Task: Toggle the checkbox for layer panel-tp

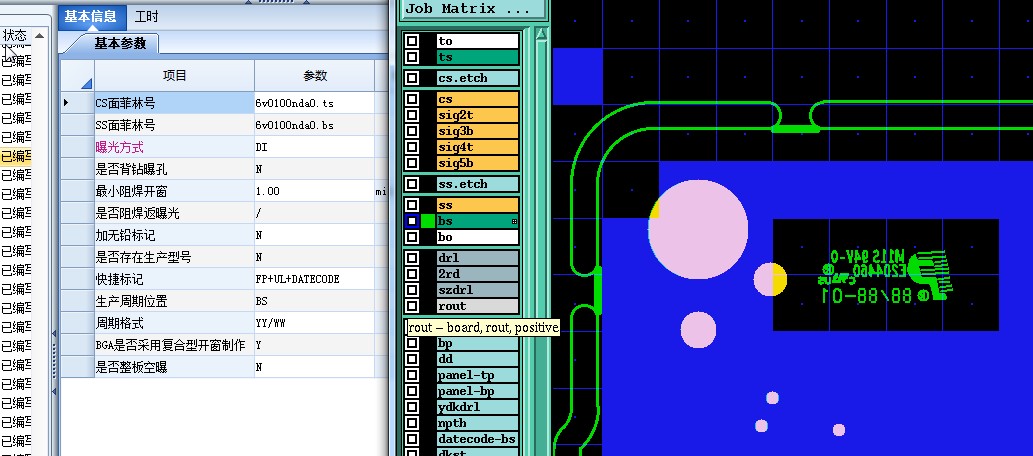Action: tap(412, 376)
